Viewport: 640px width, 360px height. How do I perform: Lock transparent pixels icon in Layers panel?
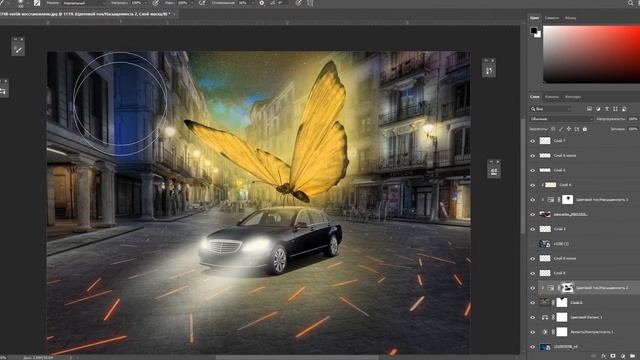553,129
